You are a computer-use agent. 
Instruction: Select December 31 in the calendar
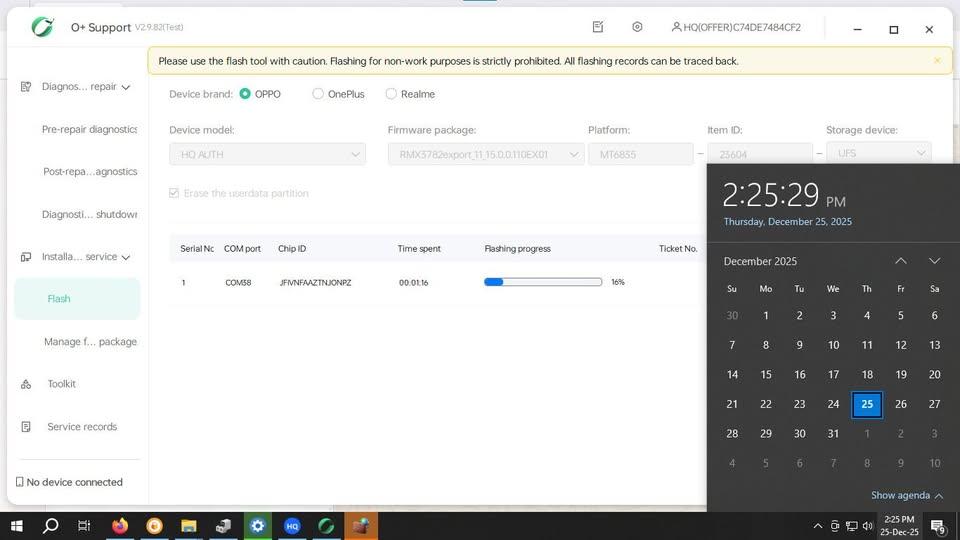click(x=833, y=433)
